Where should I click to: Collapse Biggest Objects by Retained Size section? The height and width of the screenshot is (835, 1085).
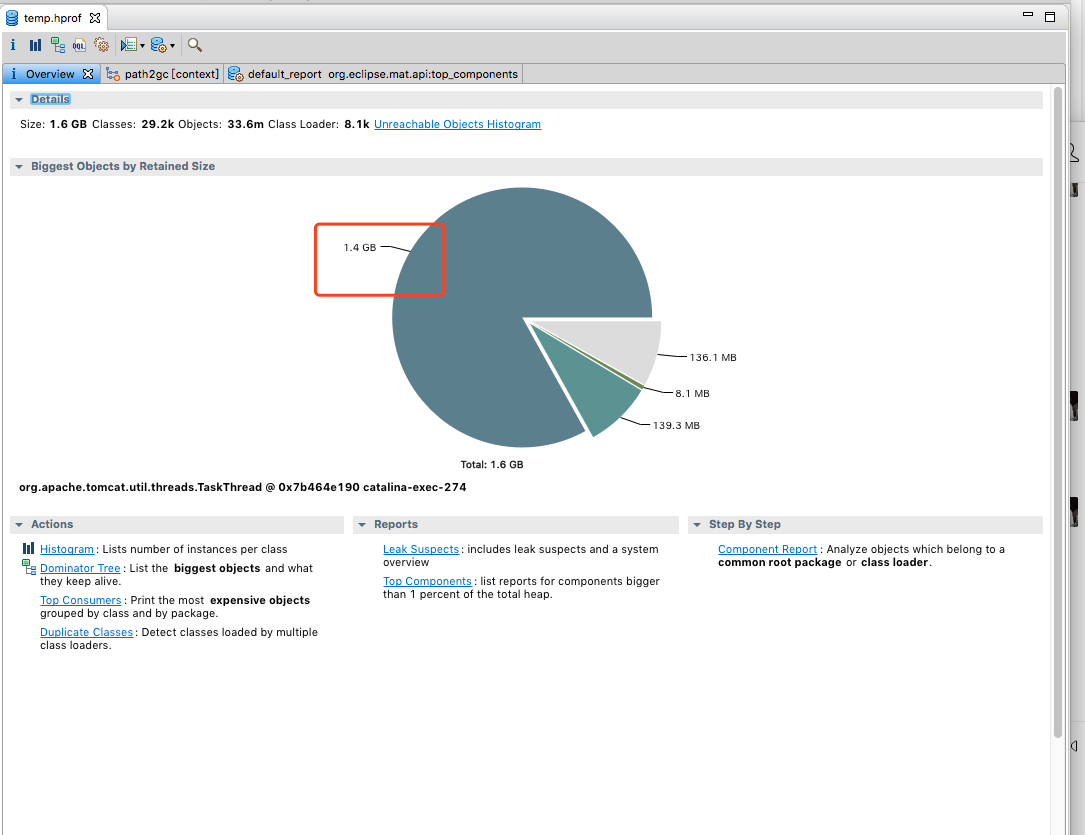tap(19, 167)
